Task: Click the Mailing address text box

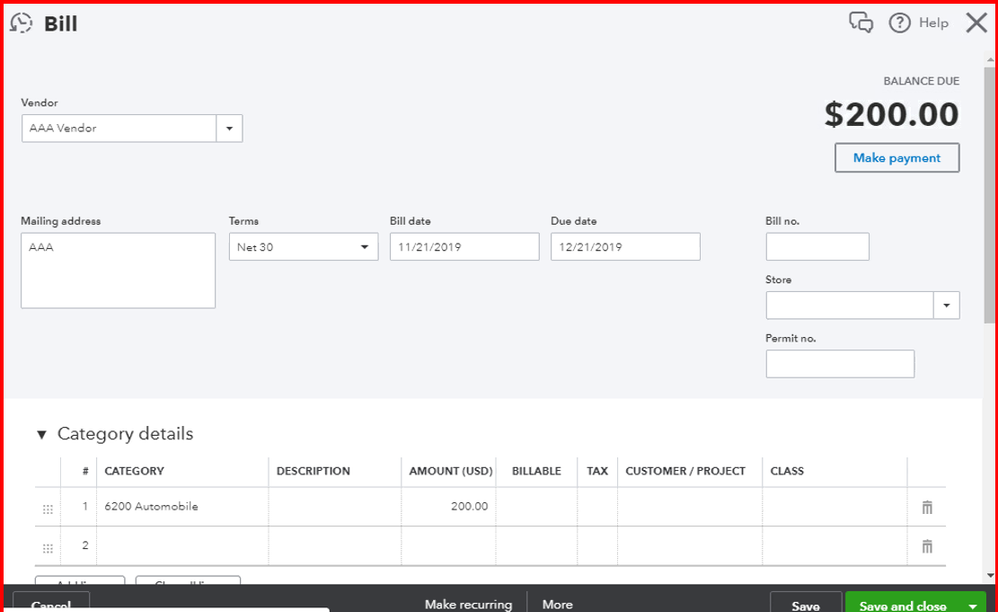Action: click(118, 270)
